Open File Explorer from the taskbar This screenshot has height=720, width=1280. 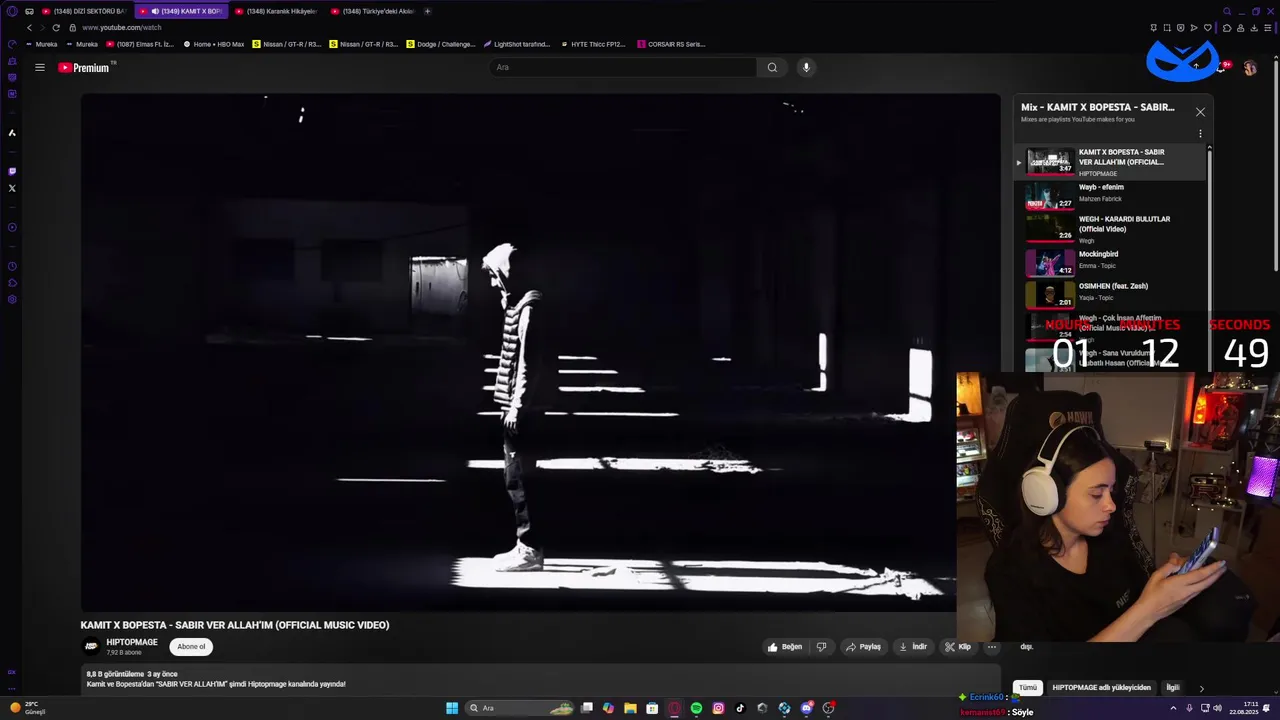630,708
